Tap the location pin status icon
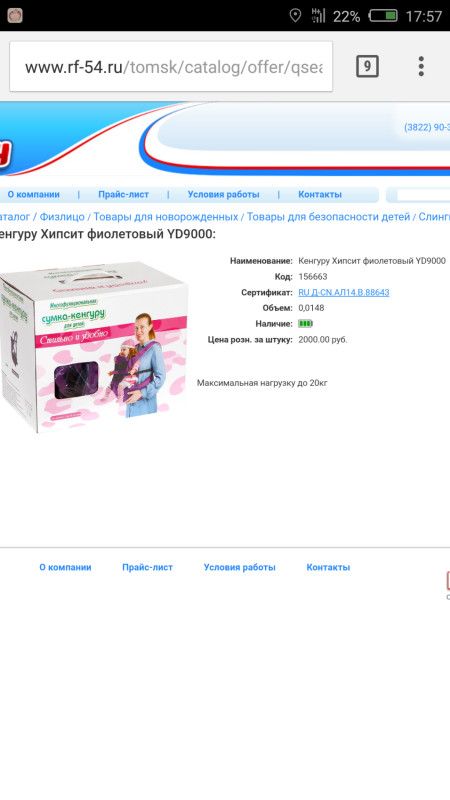This screenshot has width=450, height=800. tap(295, 16)
